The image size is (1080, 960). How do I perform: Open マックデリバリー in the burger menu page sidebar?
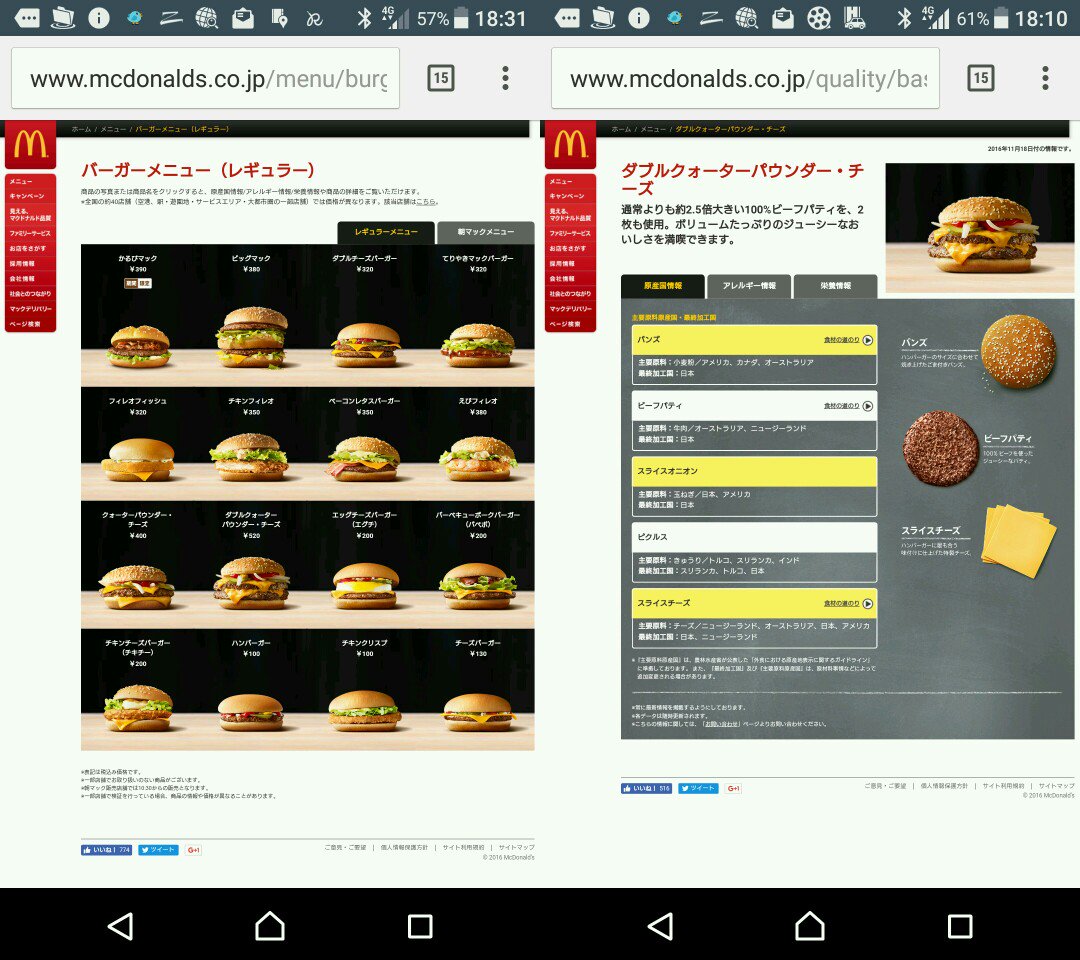click(30, 309)
